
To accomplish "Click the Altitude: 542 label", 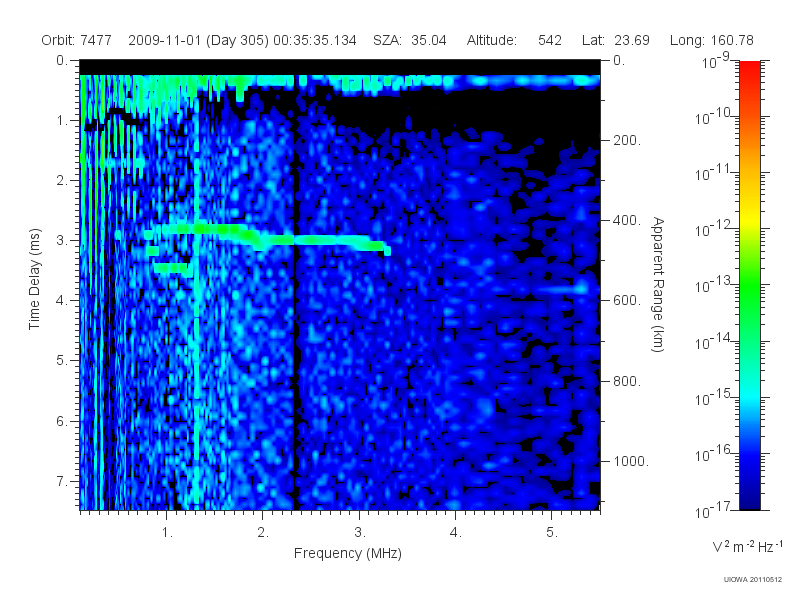I will click(x=514, y=40).
